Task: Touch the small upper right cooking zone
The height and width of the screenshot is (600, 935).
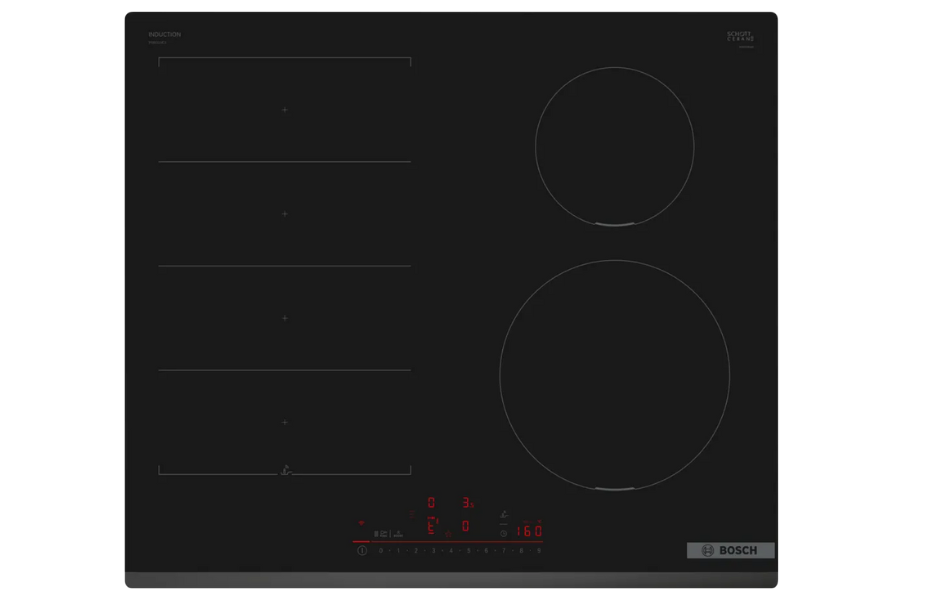Action: click(614, 146)
